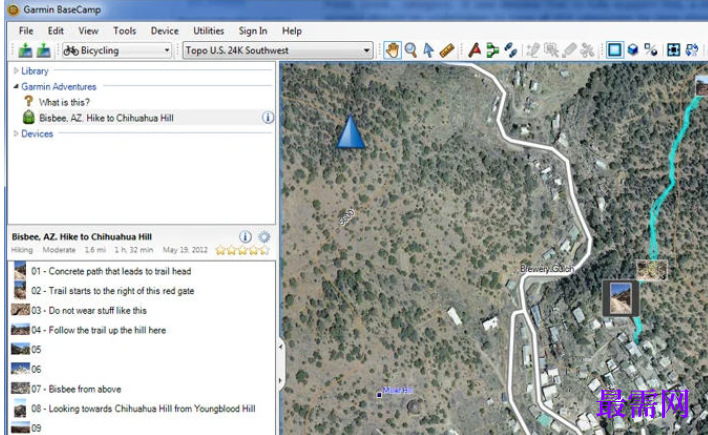This screenshot has height=435, width=708.
Task: Open the Help menu
Action: tap(292, 31)
